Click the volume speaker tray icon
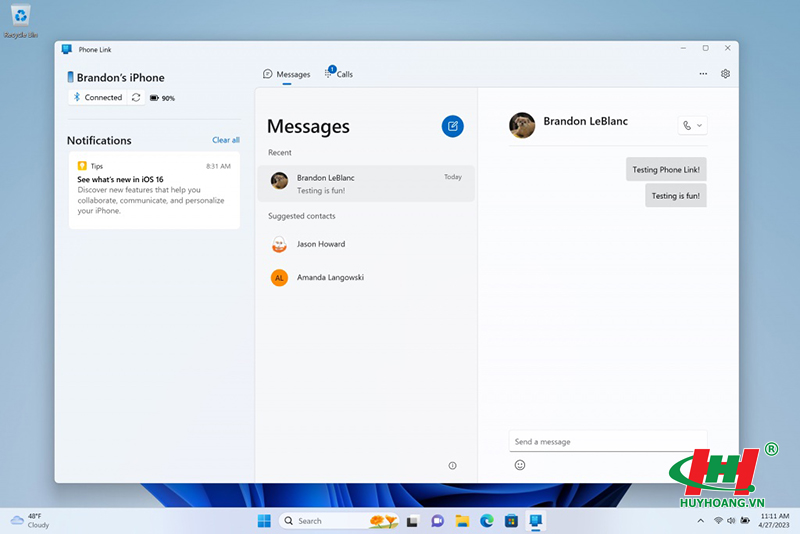 [x=731, y=521]
